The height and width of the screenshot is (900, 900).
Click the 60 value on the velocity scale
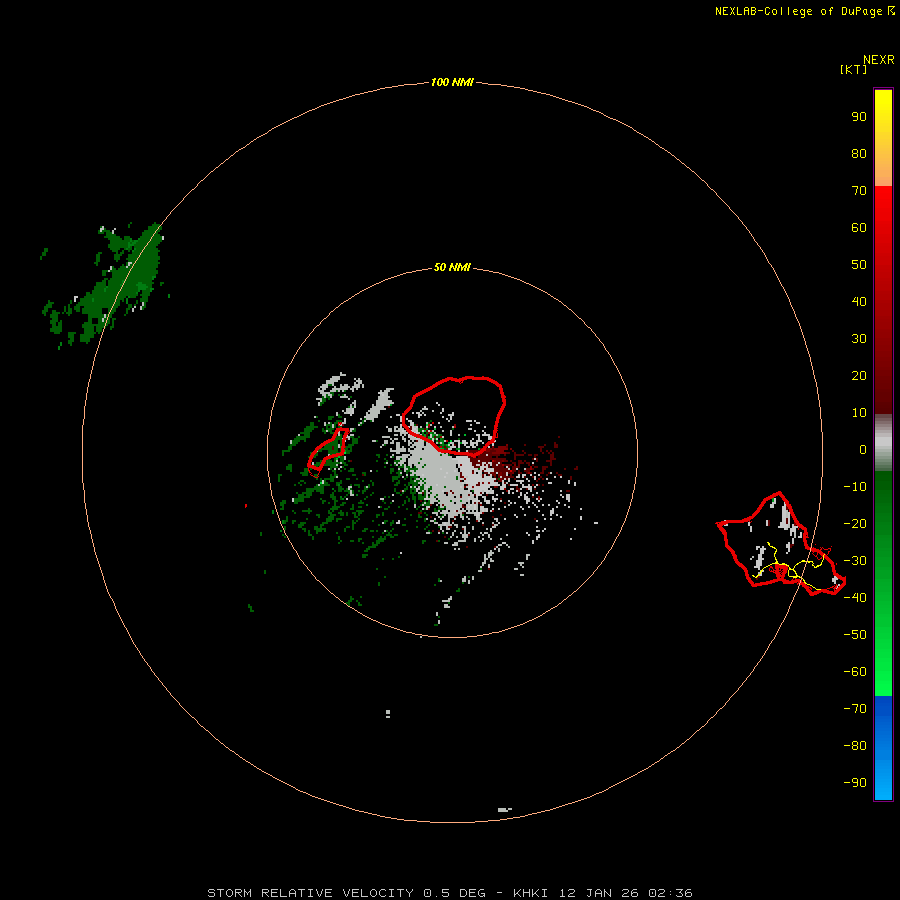[859, 228]
